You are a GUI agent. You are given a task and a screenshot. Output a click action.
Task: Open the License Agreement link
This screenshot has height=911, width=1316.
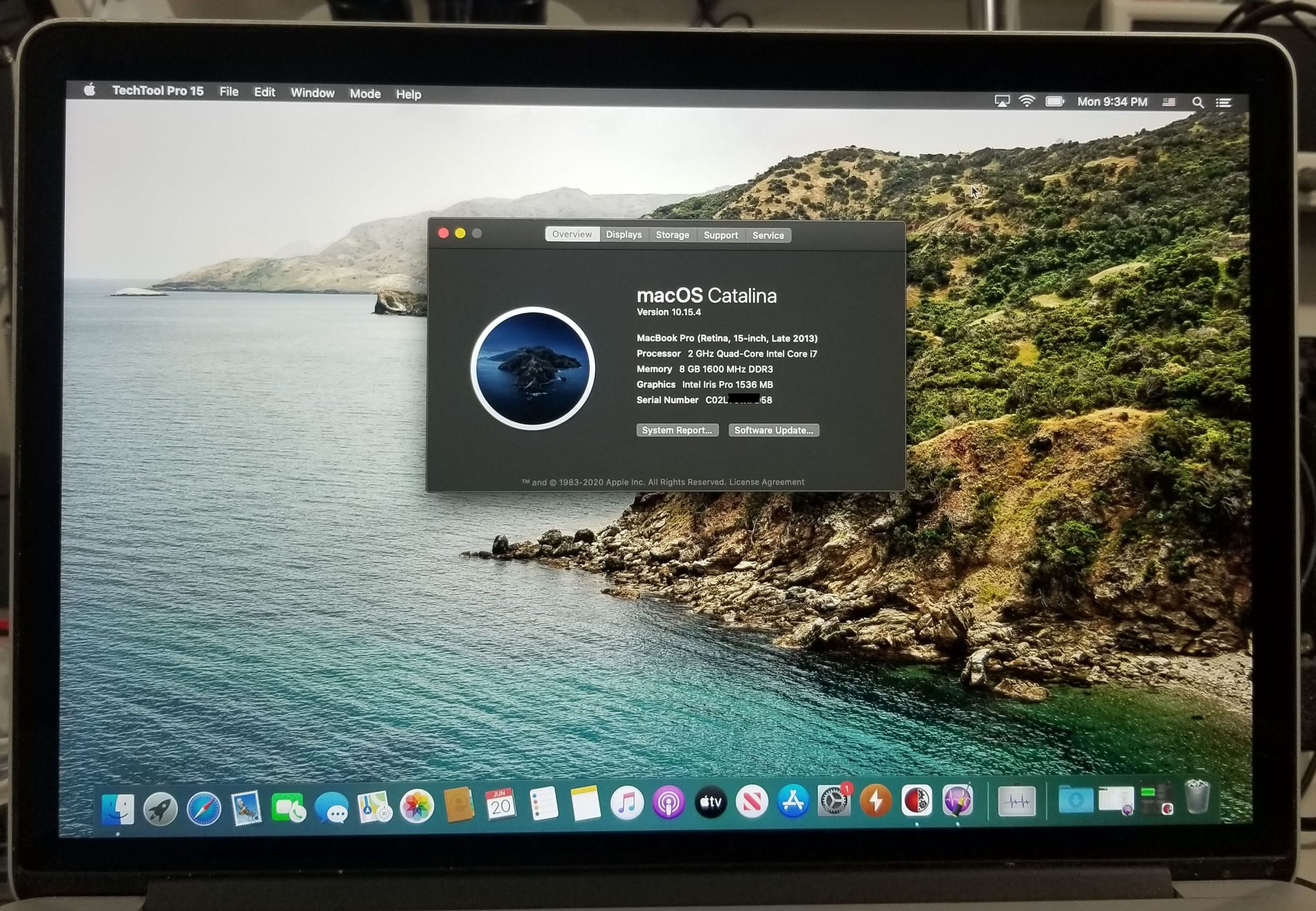[x=766, y=482]
